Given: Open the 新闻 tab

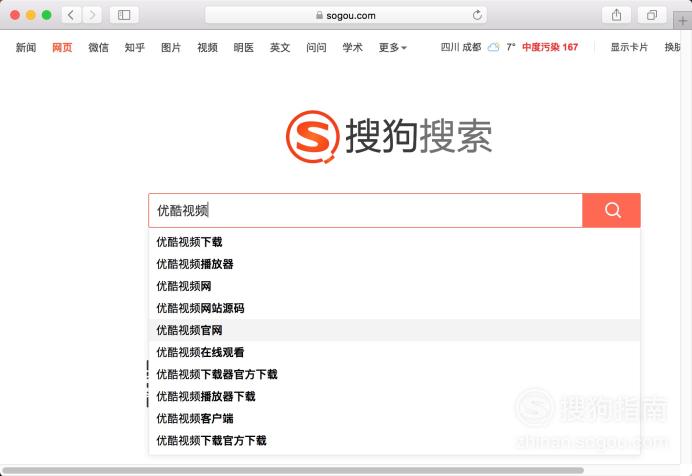Looking at the screenshot, I should 26,47.
